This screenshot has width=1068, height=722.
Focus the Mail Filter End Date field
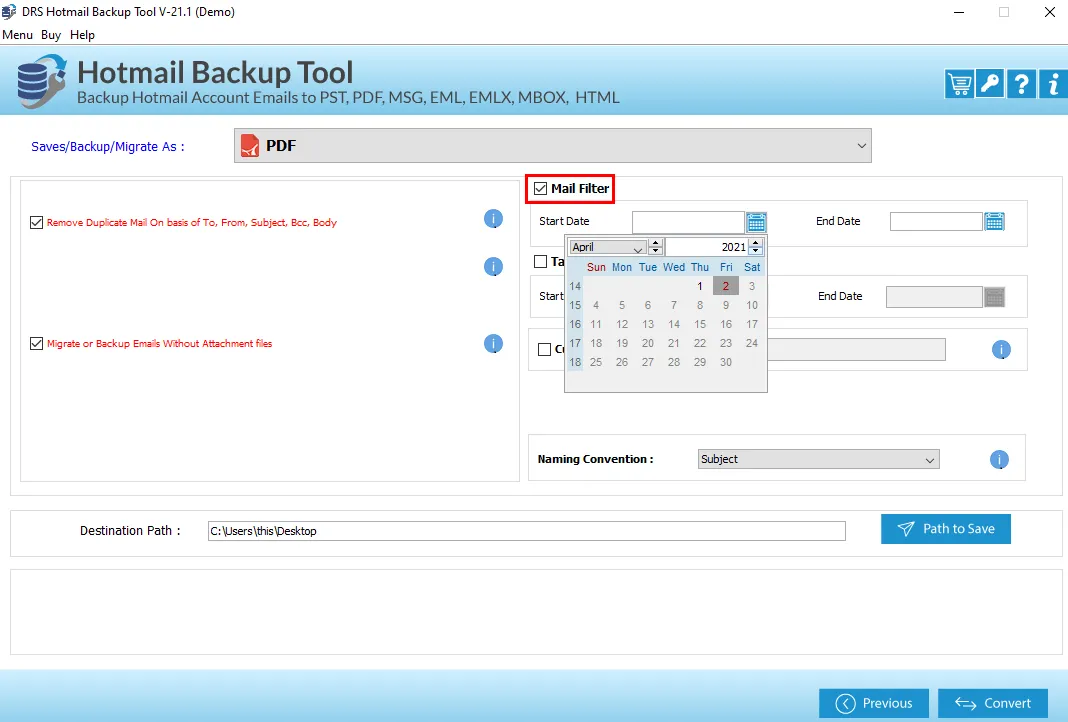click(x=936, y=221)
